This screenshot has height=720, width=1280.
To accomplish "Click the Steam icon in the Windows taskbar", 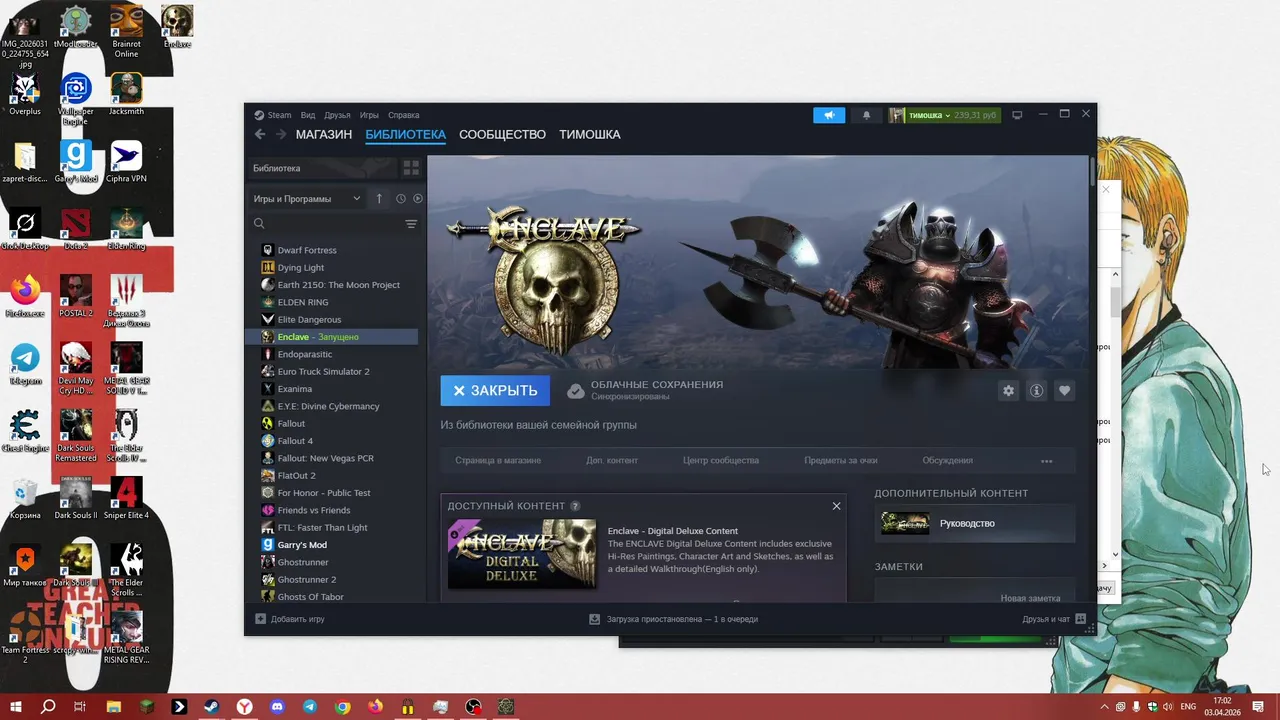I will (x=212, y=706).
